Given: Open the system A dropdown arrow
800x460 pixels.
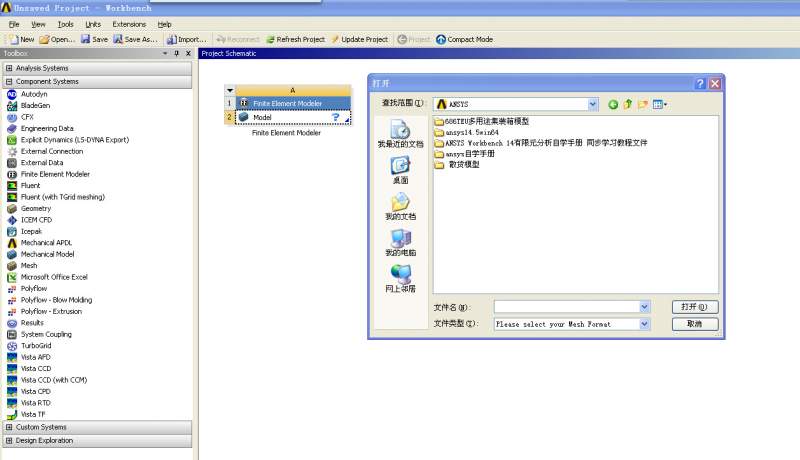Looking at the screenshot, I should click(230, 90).
